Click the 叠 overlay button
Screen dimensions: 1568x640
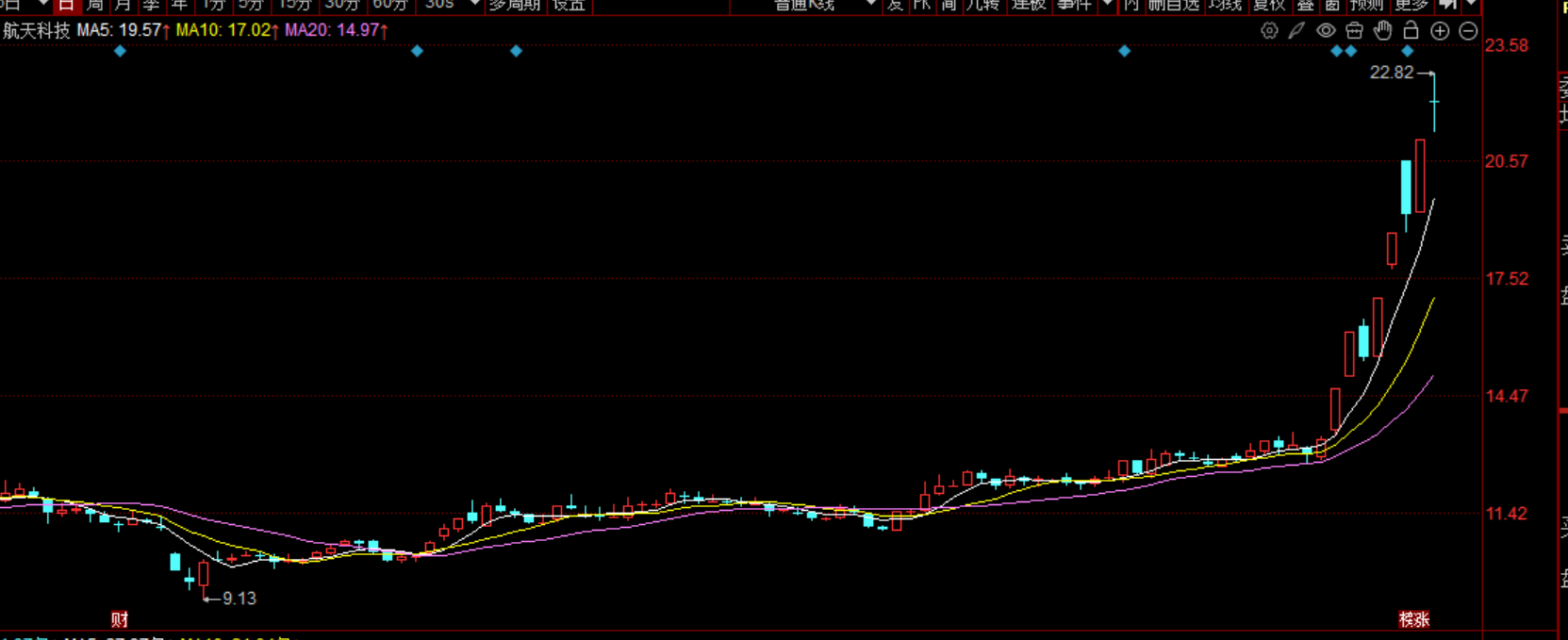(1306, 5)
